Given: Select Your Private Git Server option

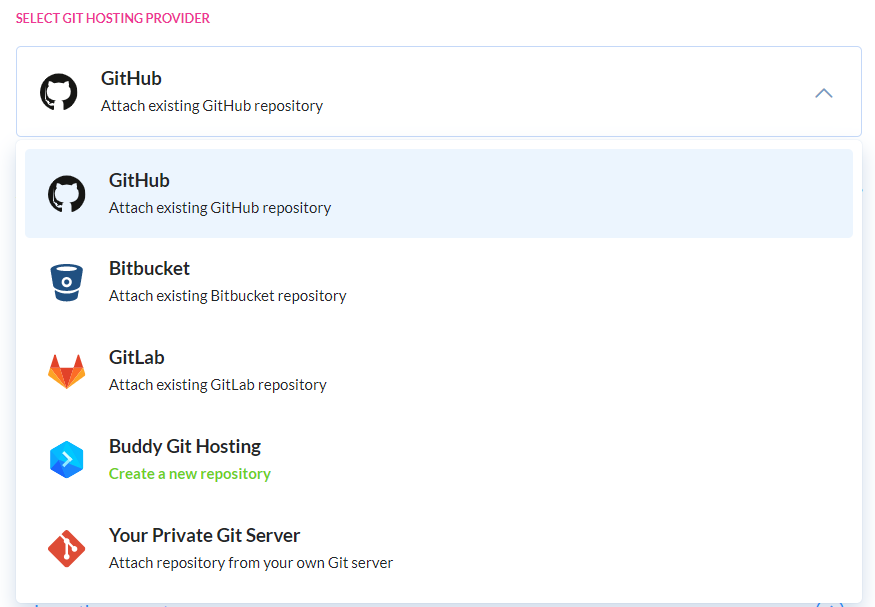Looking at the screenshot, I should tap(439, 548).
